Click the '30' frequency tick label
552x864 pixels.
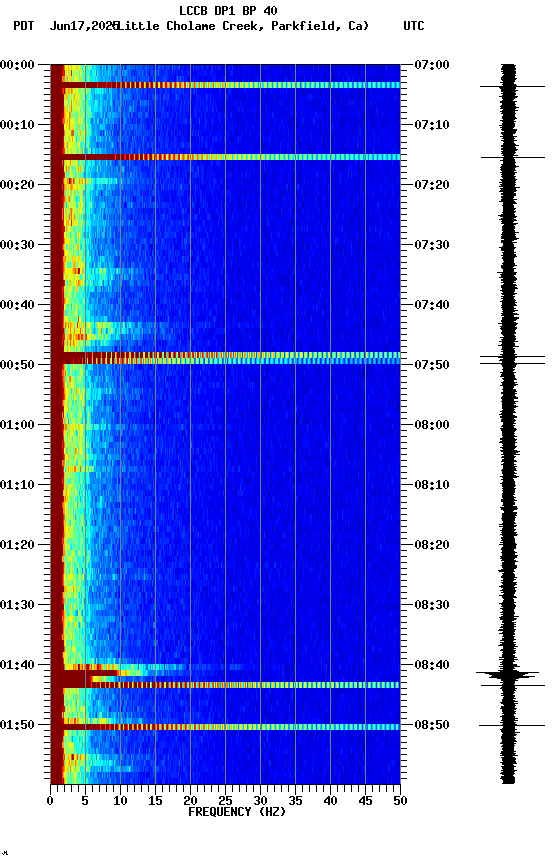(x=260, y=801)
